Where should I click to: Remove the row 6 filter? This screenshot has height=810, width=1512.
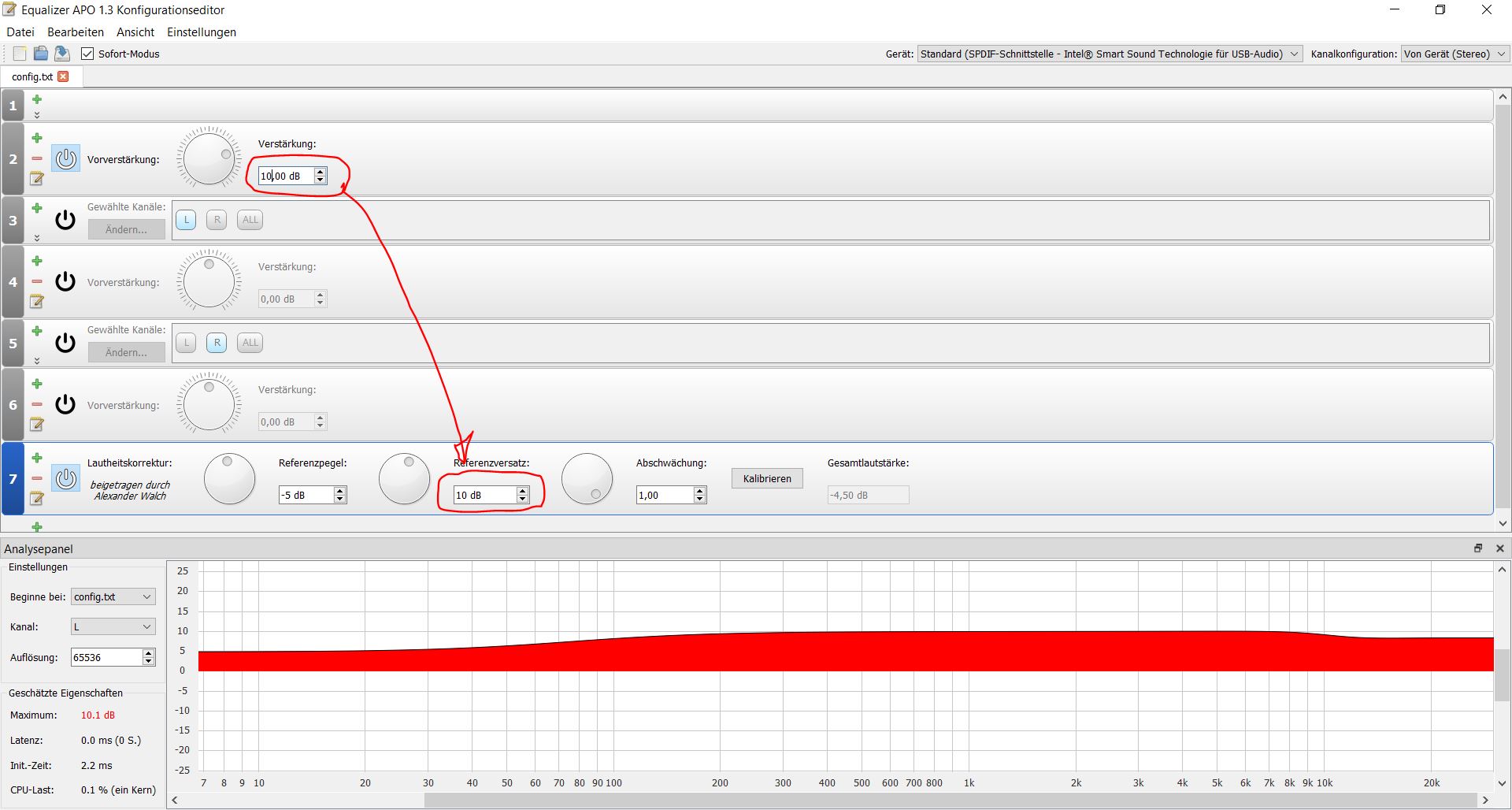click(x=37, y=404)
